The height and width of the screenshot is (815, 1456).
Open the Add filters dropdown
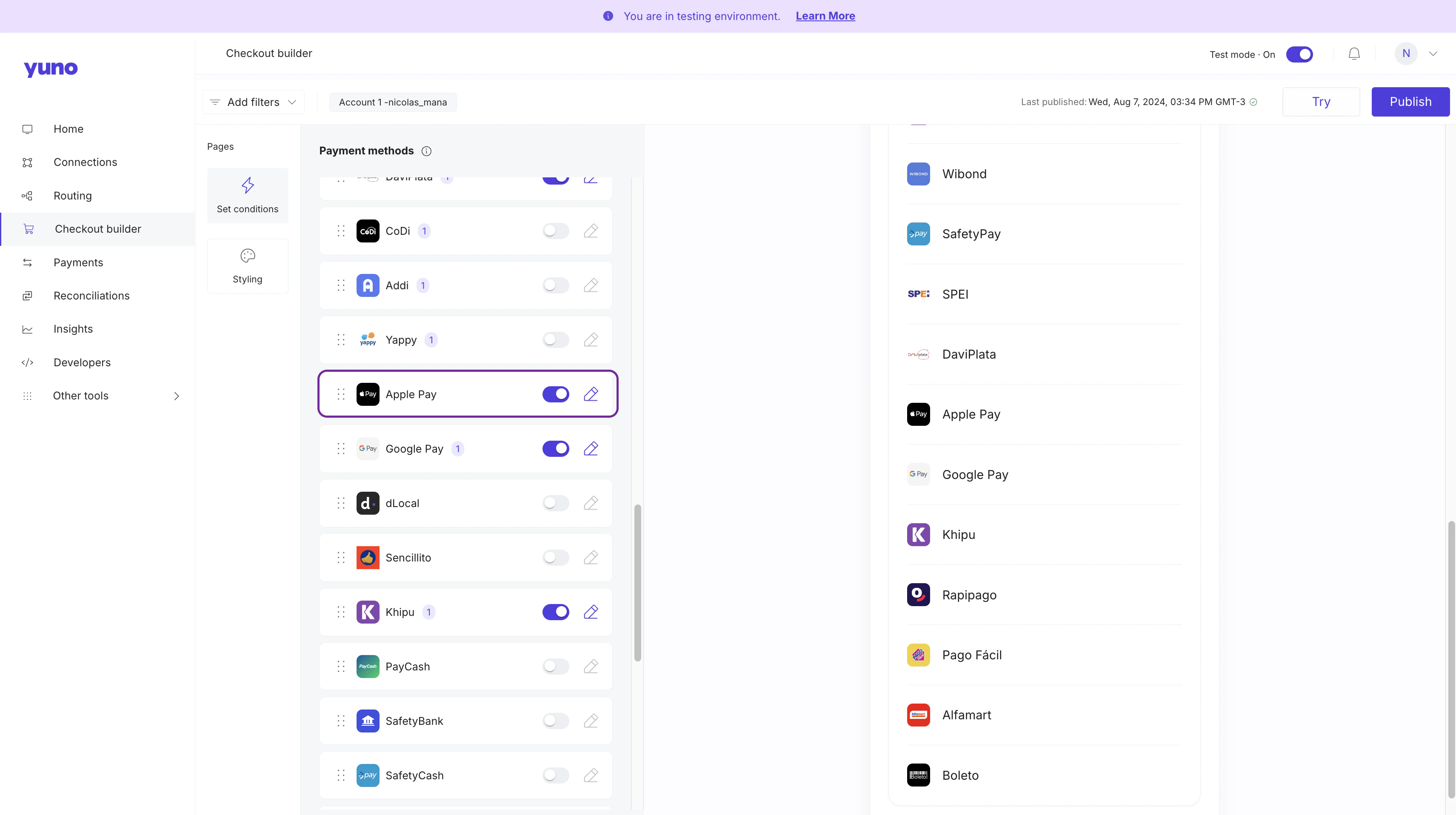coord(253,102)
